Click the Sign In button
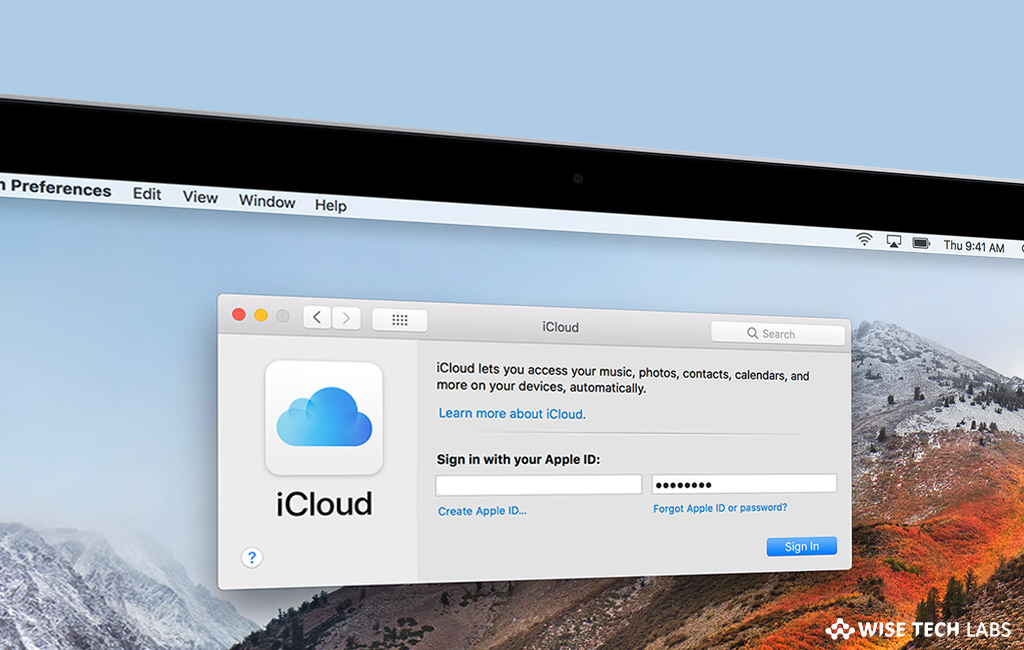This screenshot has height=650, width=1024. click(x=801, y=546)
